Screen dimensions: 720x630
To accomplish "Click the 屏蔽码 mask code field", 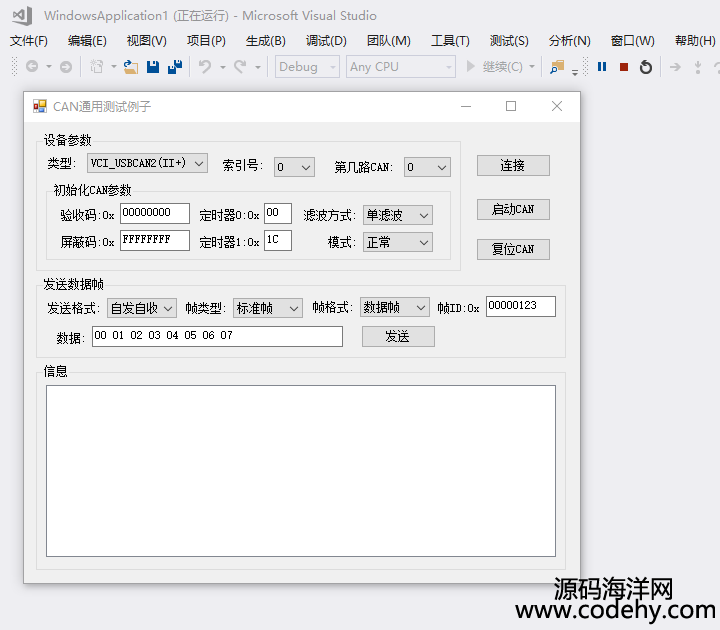I will click(x=155, y=241).
